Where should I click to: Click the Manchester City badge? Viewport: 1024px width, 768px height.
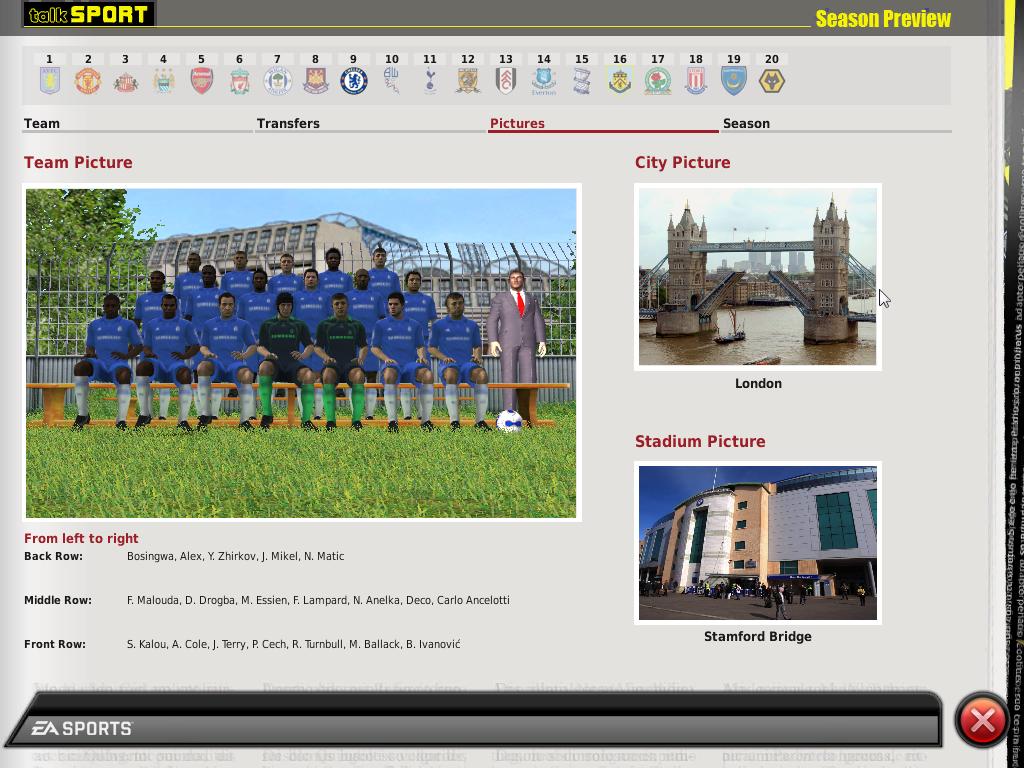click(x=163, y=80)
